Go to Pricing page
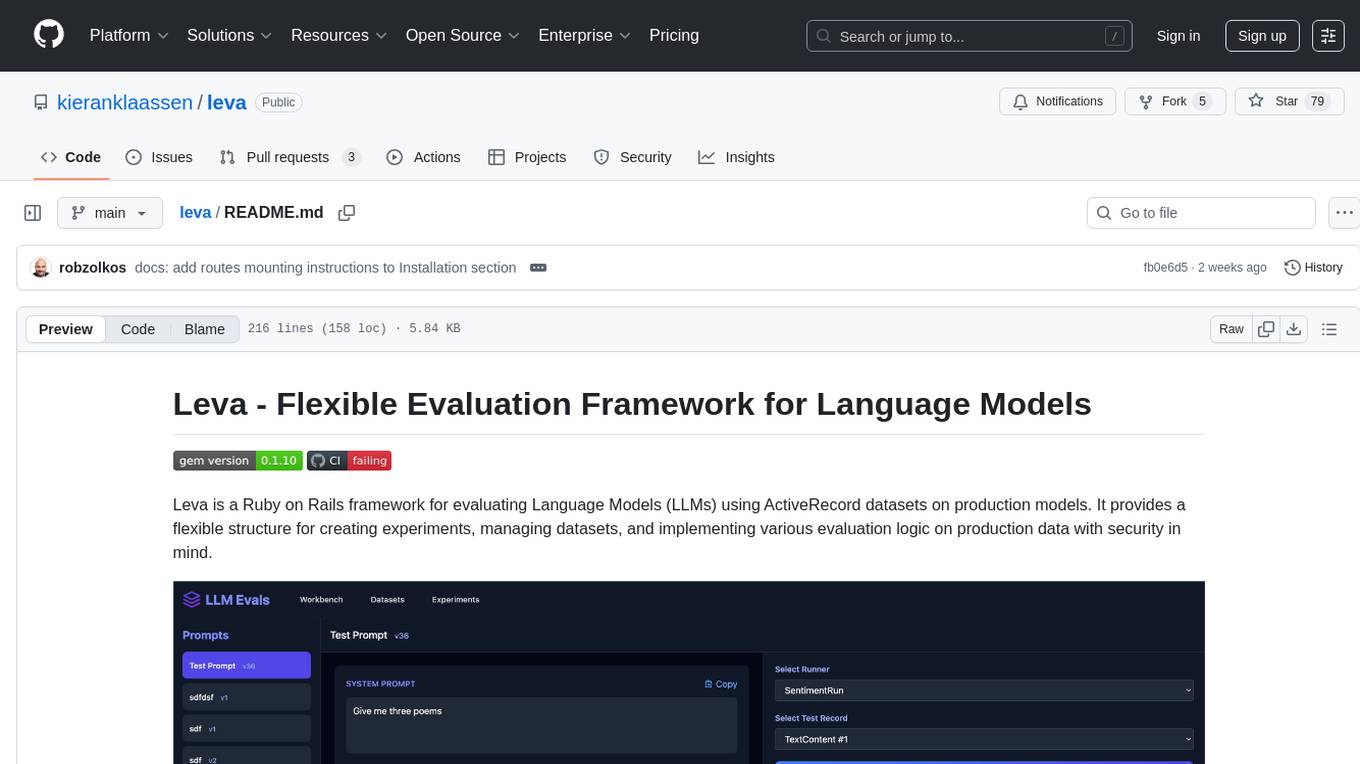 (674, 35)
